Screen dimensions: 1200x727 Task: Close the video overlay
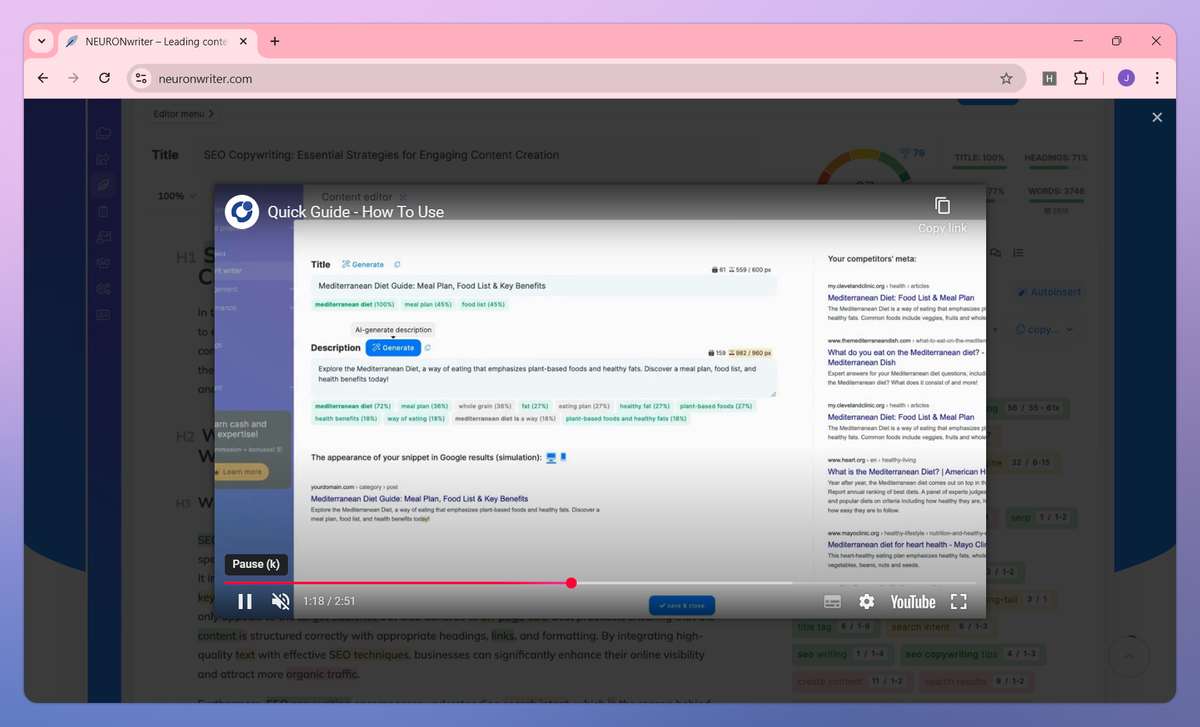coord(1157,117)
